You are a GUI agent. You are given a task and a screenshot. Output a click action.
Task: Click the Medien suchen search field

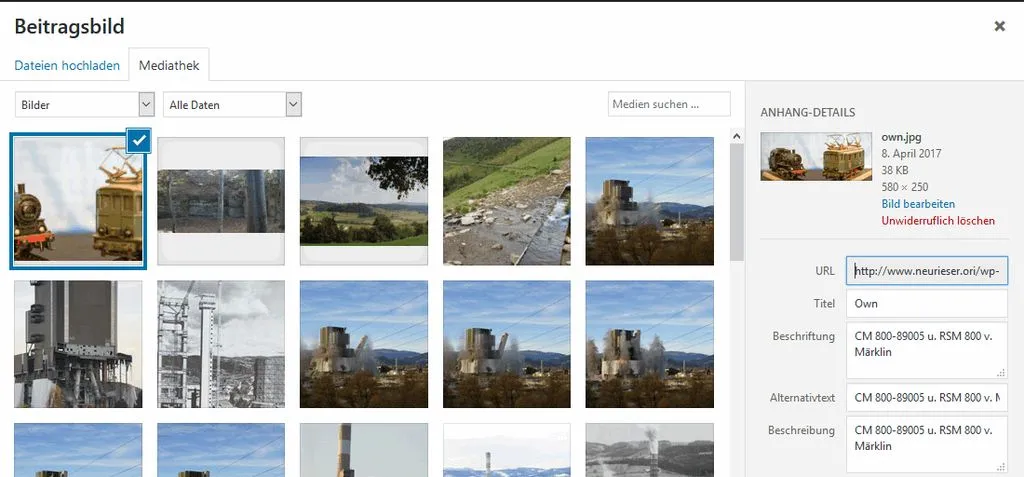point(669,105)
